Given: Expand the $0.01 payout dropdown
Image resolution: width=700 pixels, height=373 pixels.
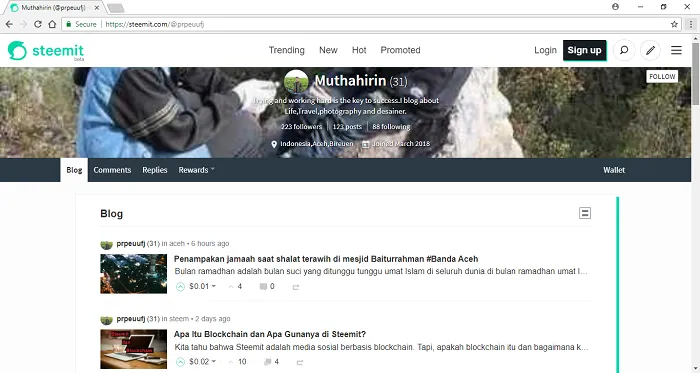Looking at the screenshot, I should (x=203, y=286).
